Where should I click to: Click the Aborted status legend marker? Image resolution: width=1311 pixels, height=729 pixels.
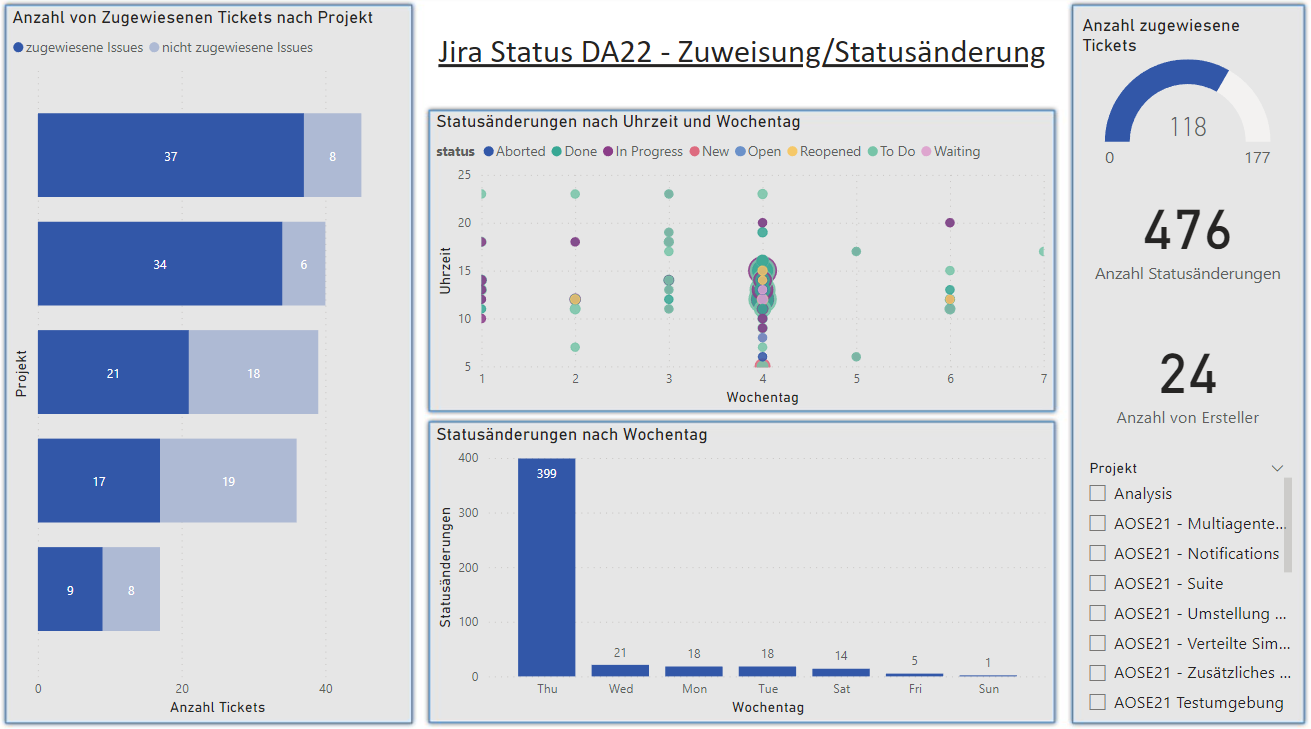click(x=489, y=152)
